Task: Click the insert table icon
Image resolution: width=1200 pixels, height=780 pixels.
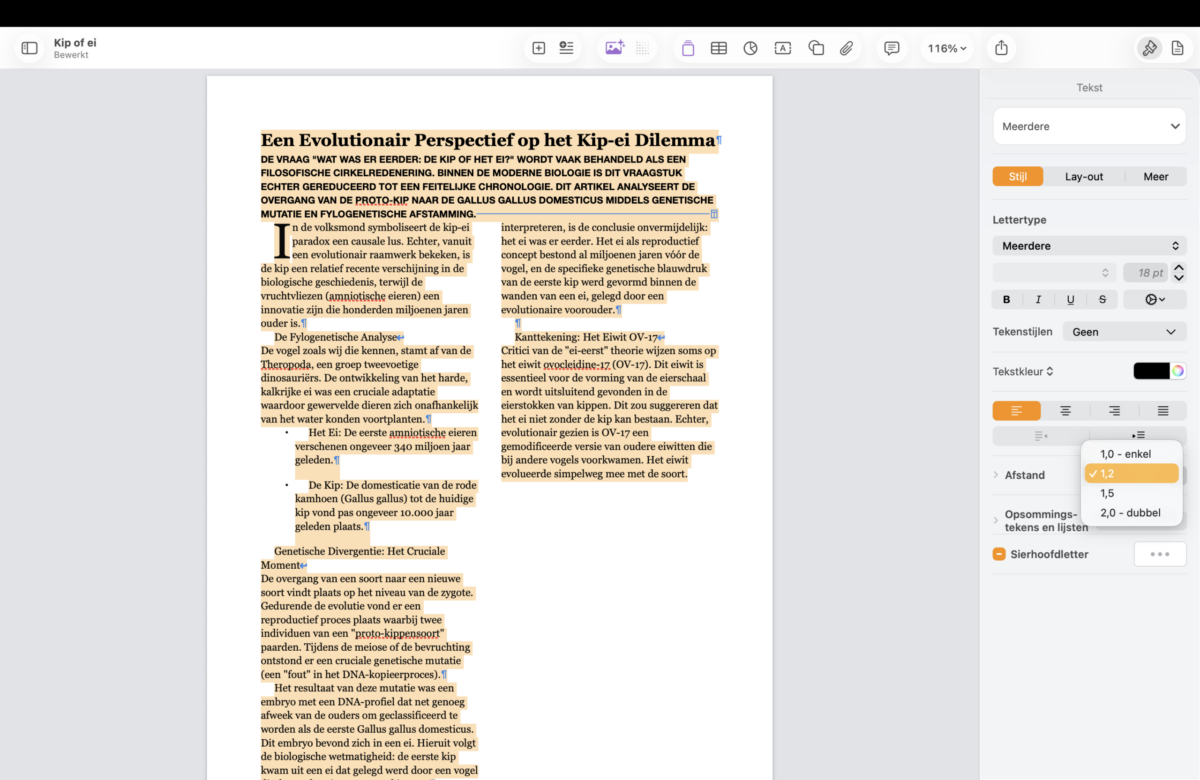Action: coord(718,48)
